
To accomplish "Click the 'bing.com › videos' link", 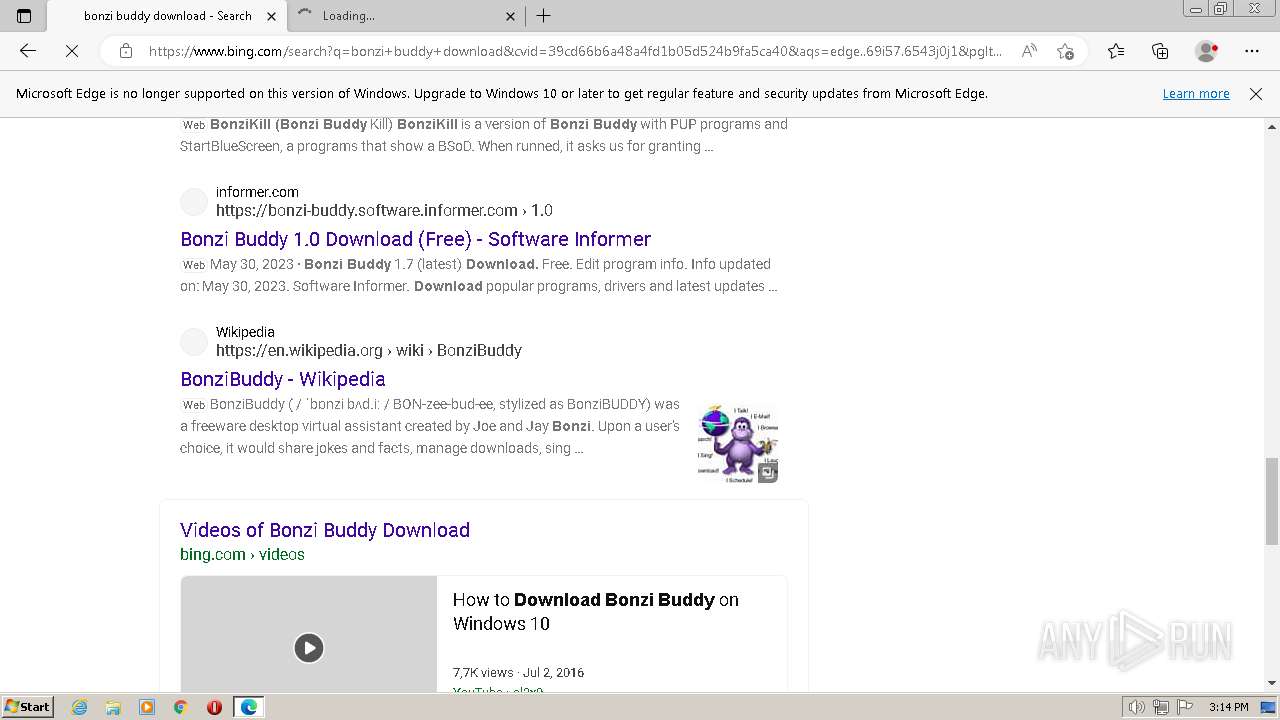I will coord(242,554).
